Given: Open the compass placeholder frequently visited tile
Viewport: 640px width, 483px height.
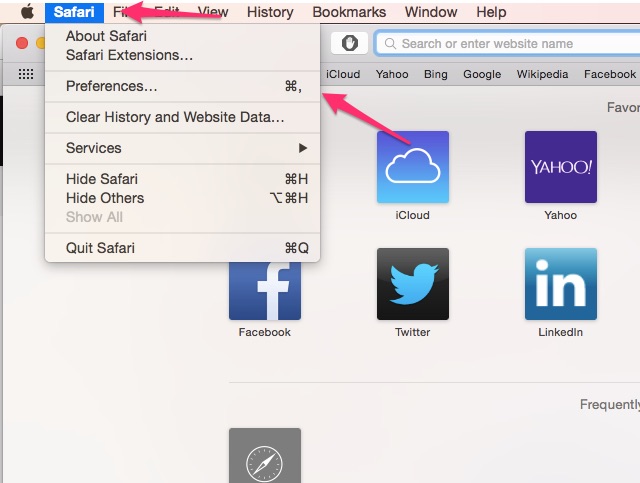Looking at the screenshot, I should point(265,456).
